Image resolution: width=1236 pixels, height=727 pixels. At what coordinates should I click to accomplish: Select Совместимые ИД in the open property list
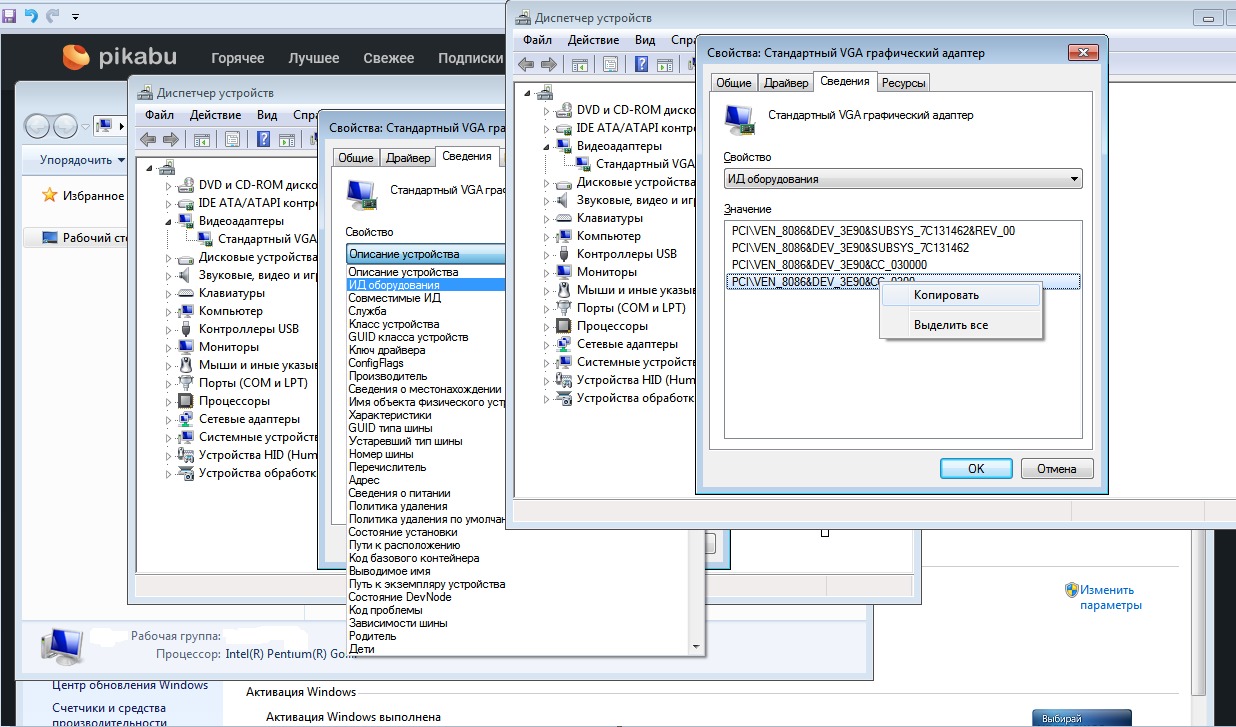[x=395, y=298]
